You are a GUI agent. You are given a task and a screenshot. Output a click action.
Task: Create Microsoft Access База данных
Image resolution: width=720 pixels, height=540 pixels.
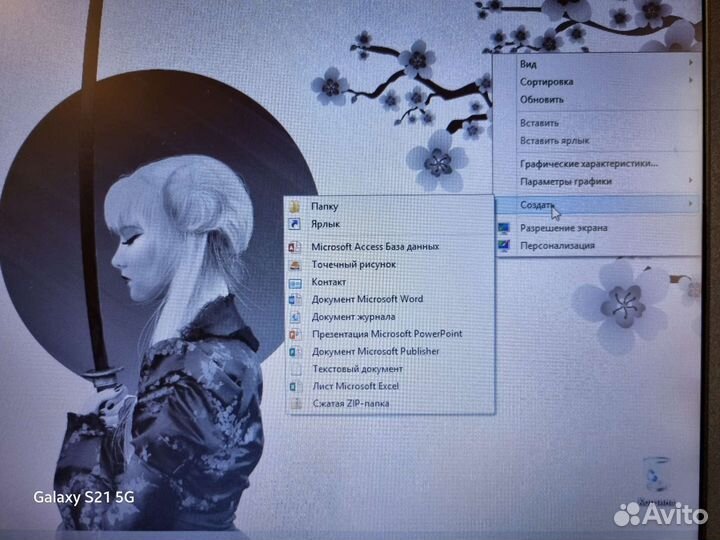pos(389,247)
